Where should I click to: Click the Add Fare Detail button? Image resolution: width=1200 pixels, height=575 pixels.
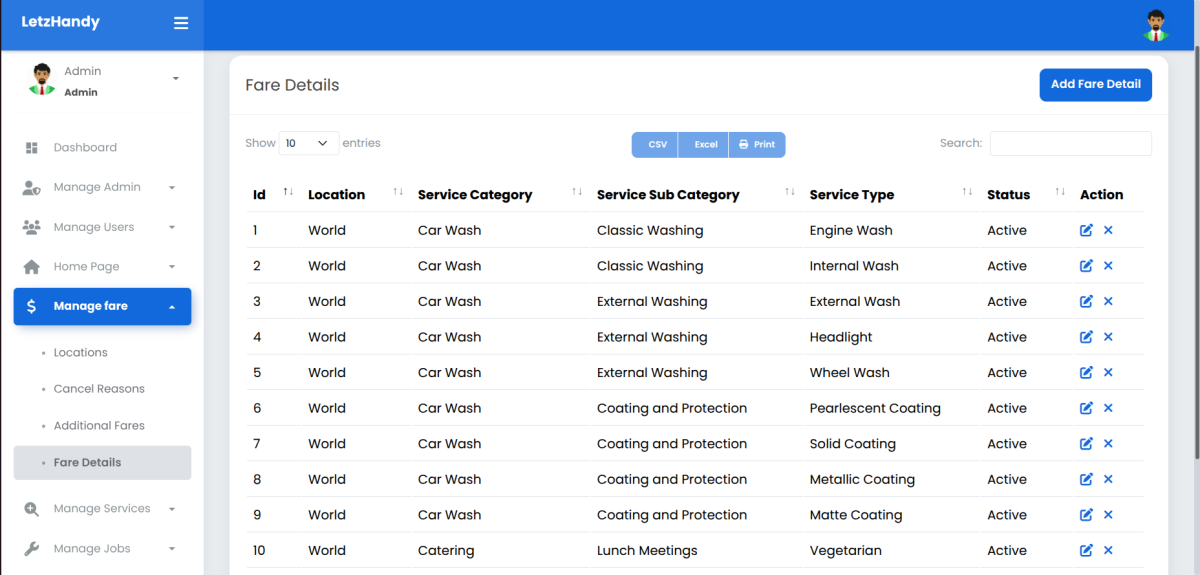[1095, 85]
